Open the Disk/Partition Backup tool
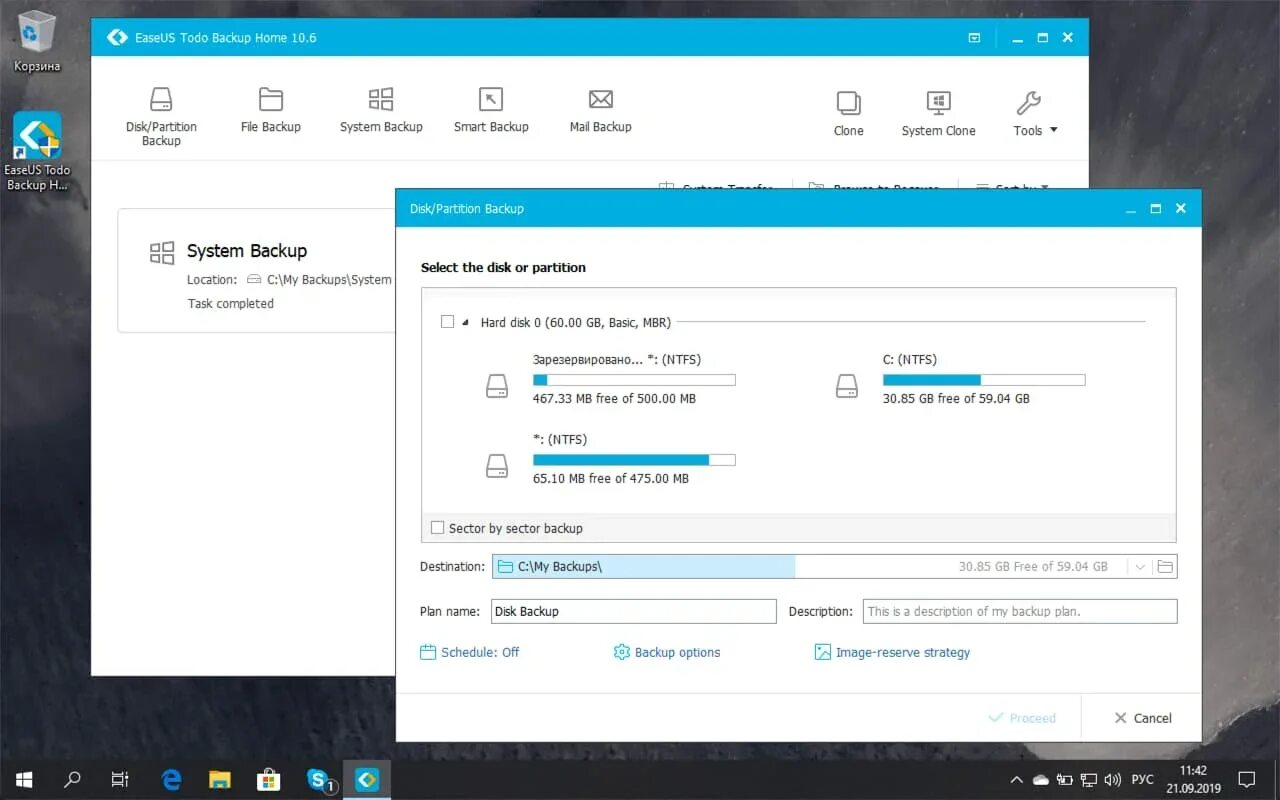The height and width of the screenshot is (800, 1280). tap(161, 110)
